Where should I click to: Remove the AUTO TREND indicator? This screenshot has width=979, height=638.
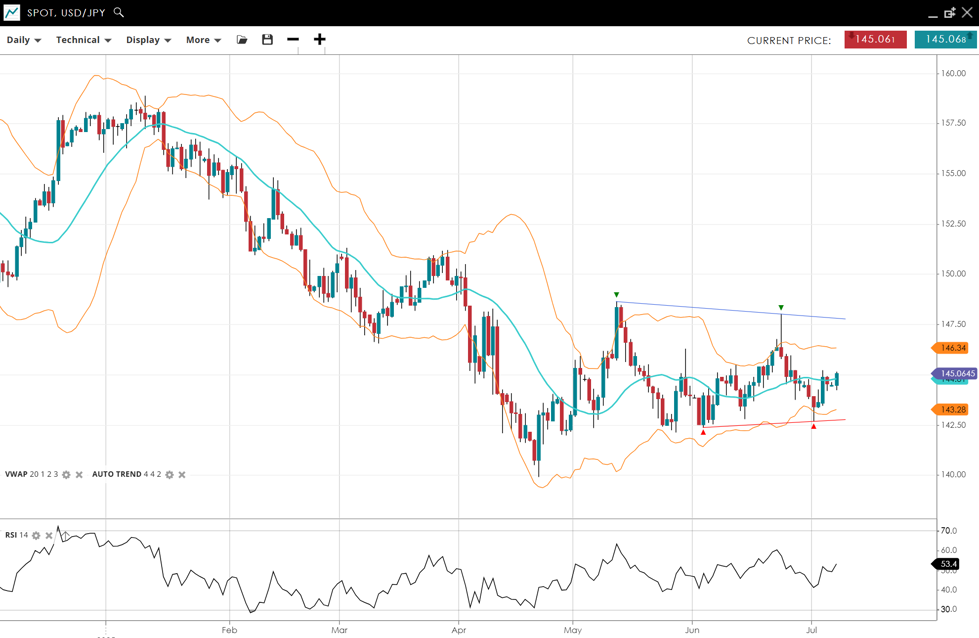click(x=182, y=475)
